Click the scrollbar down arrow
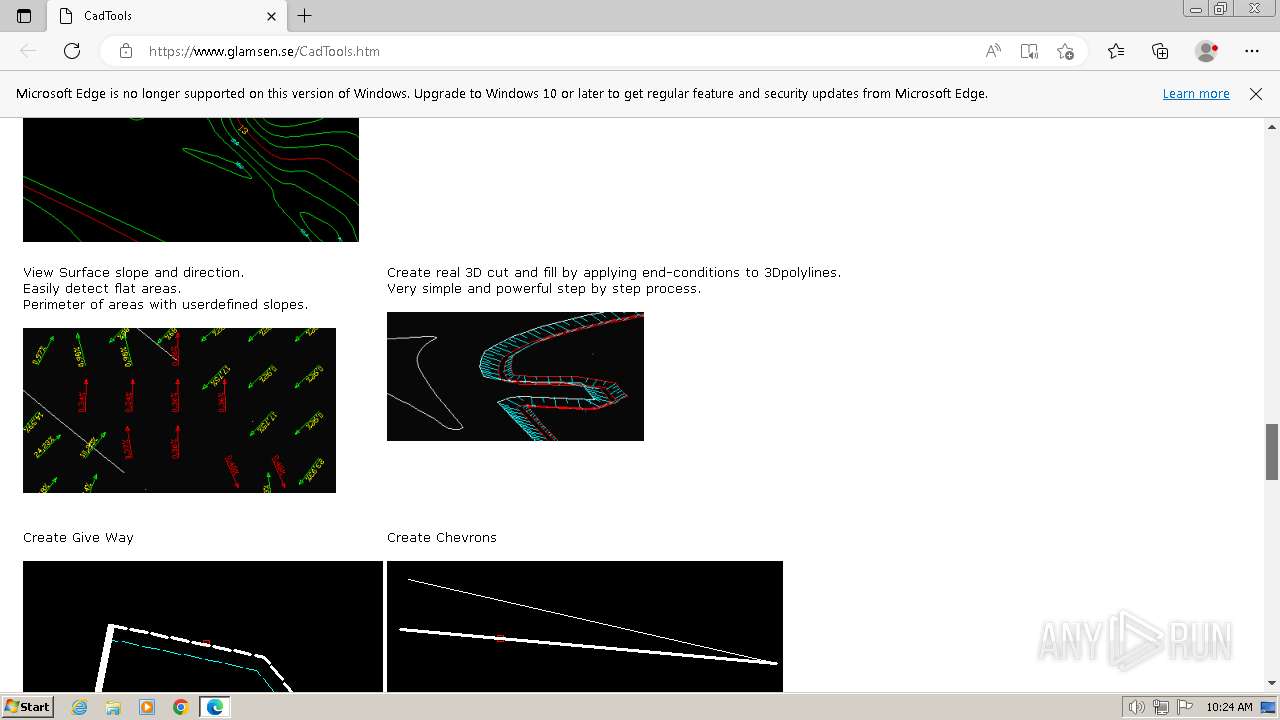This screenshot has width=1280, height=720. [x=1272, y=683]
